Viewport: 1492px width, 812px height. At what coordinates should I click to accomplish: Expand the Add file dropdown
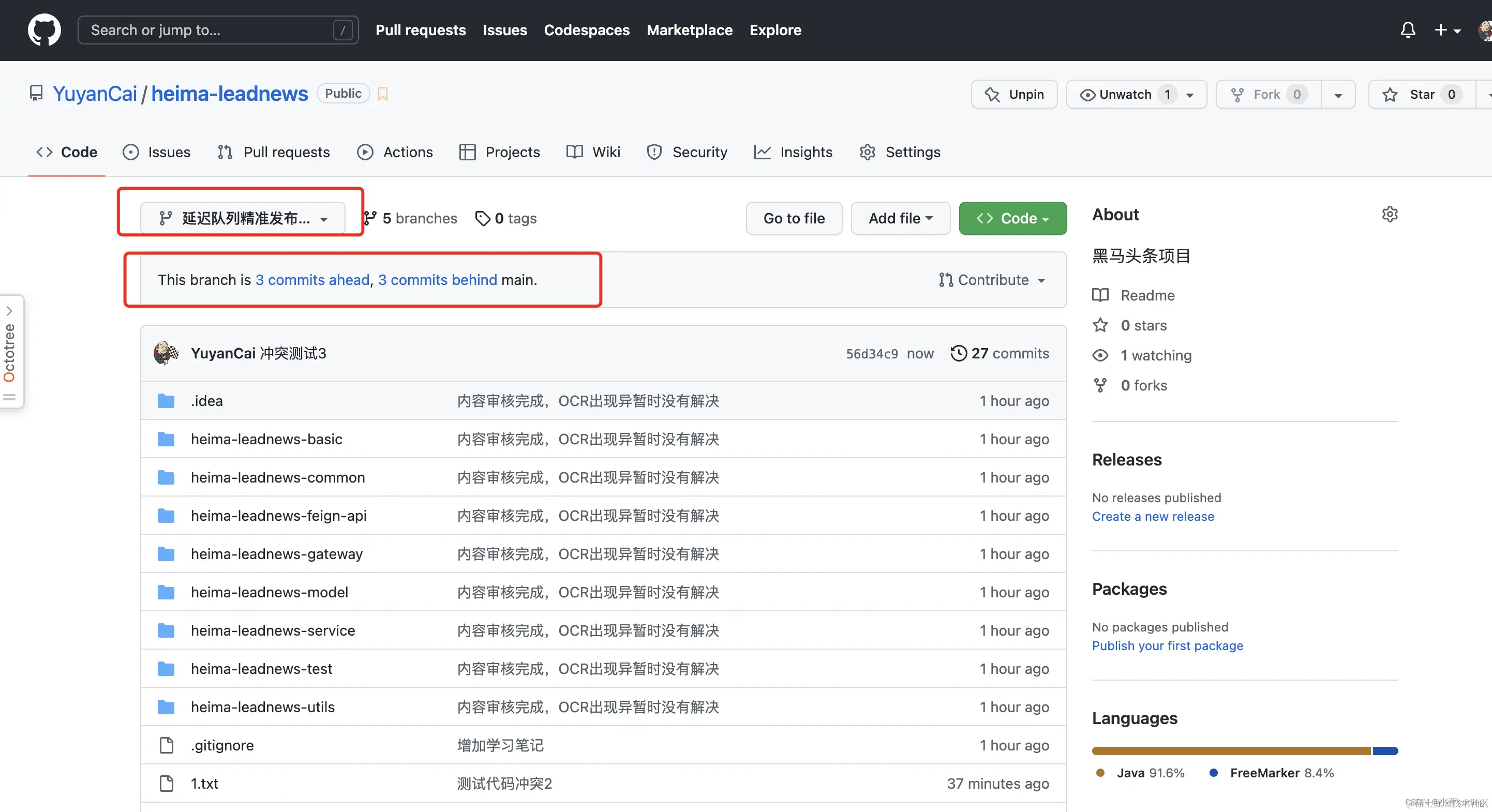[900, 218]
